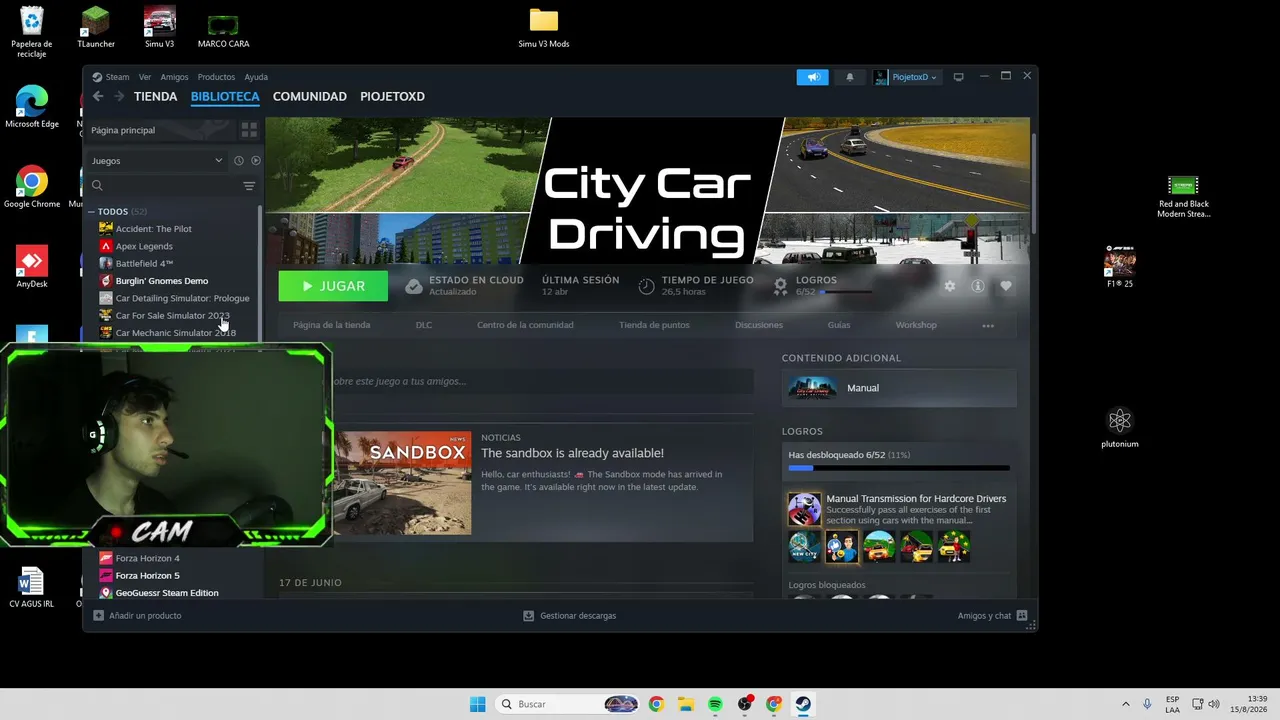Screen dimensions: 1280x720
Task: Click the Steam taskbar icon
Action: (x=803, y=704)
